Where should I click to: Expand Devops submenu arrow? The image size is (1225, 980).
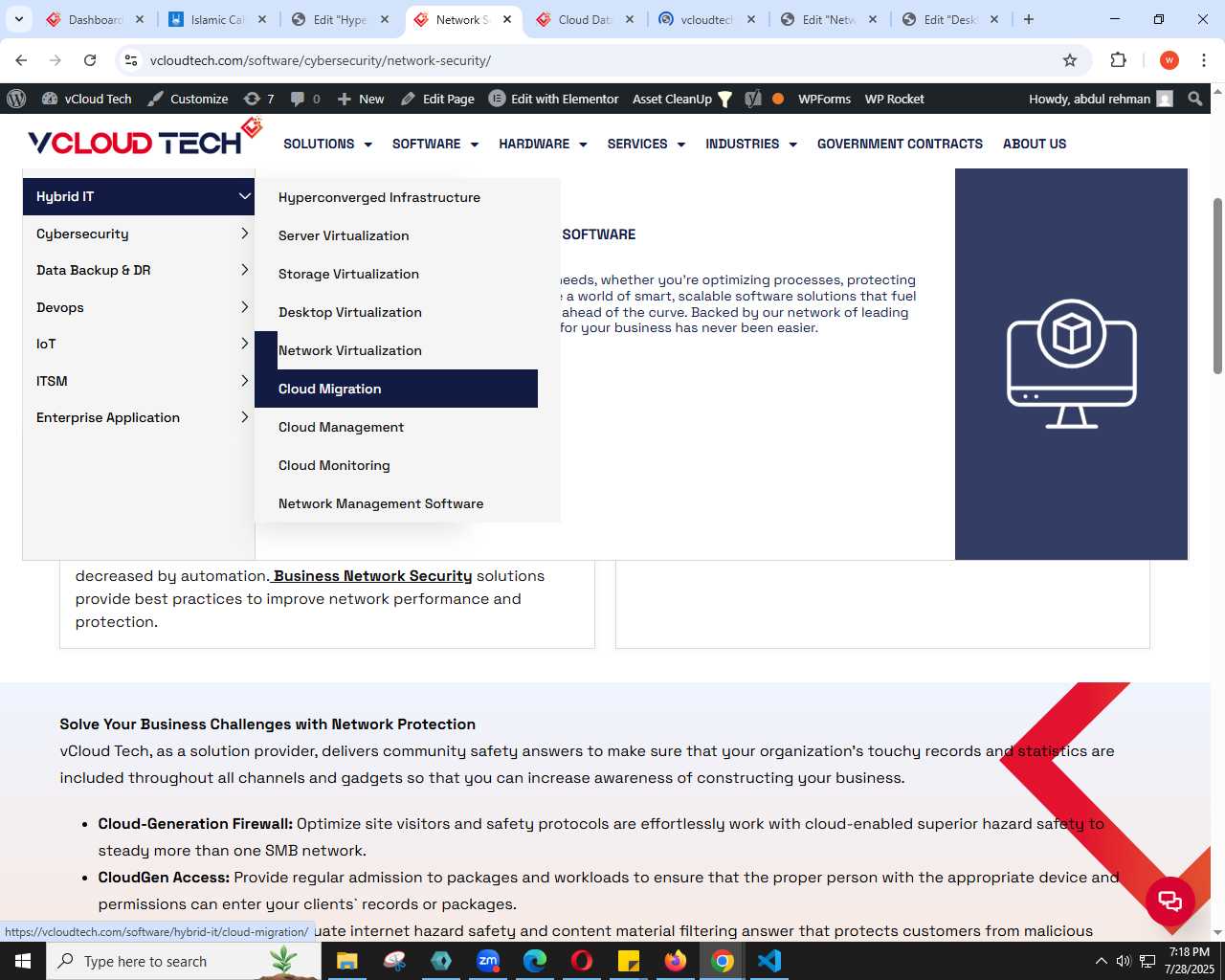[245, 307]
